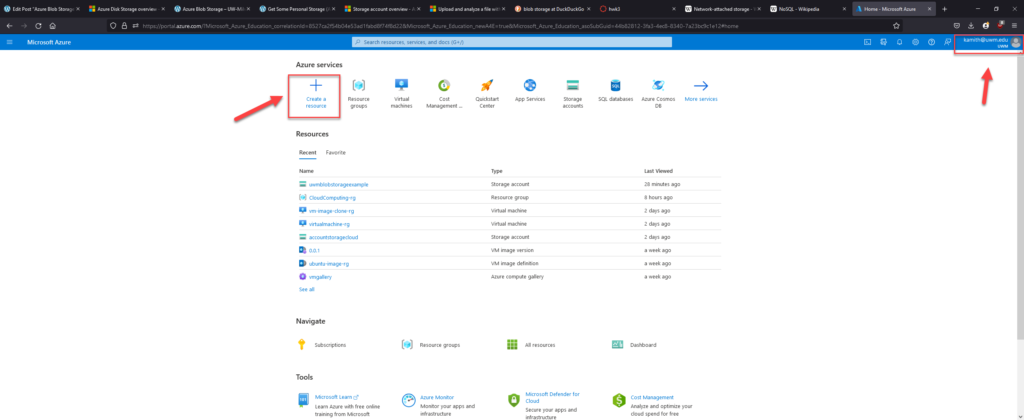Click Dashboard chart icon
Viewport: 1024px width, 420px height.
pyautogui.click(x=617, y=345)
